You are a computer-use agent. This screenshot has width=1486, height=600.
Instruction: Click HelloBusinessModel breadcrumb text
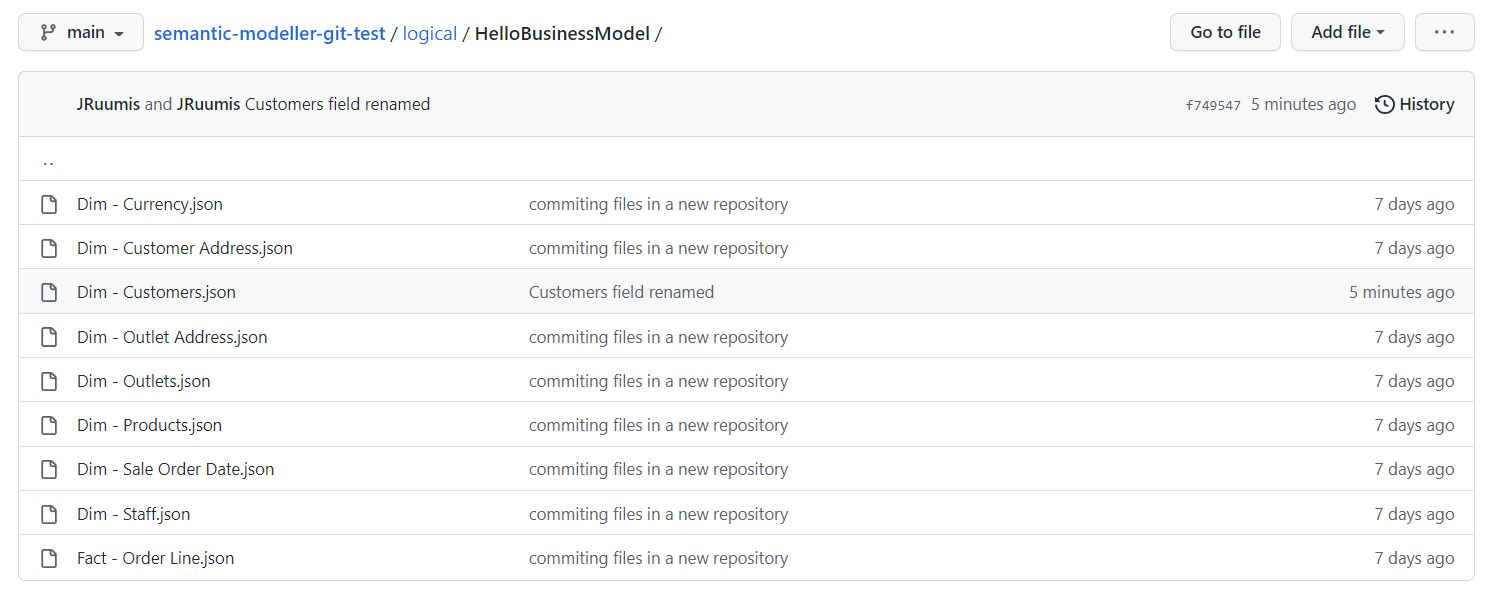coord(562,33)
